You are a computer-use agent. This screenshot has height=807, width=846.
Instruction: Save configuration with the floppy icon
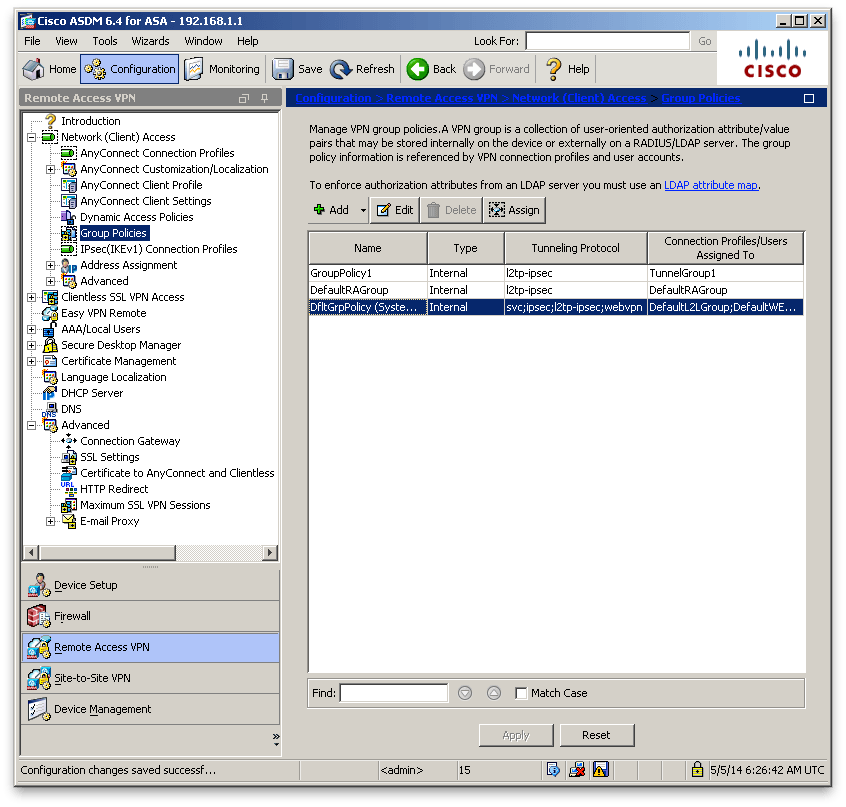point(282,69)
